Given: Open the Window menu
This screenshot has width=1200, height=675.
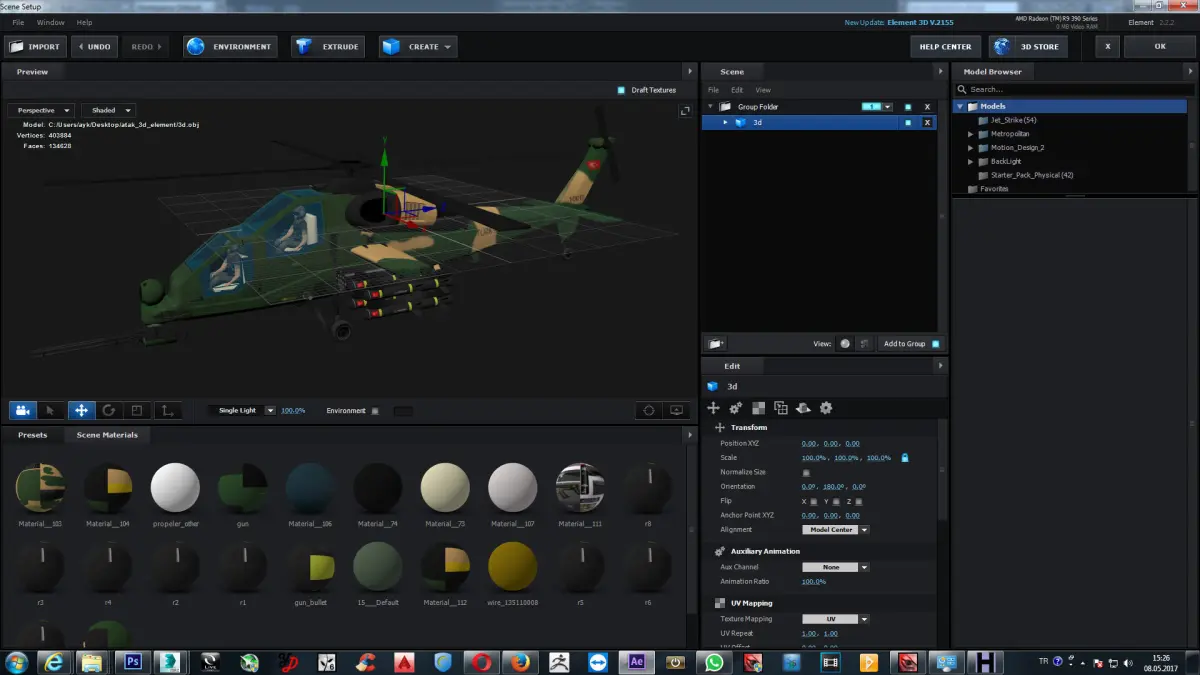Looking at the screenshot, I should point(50,22).
